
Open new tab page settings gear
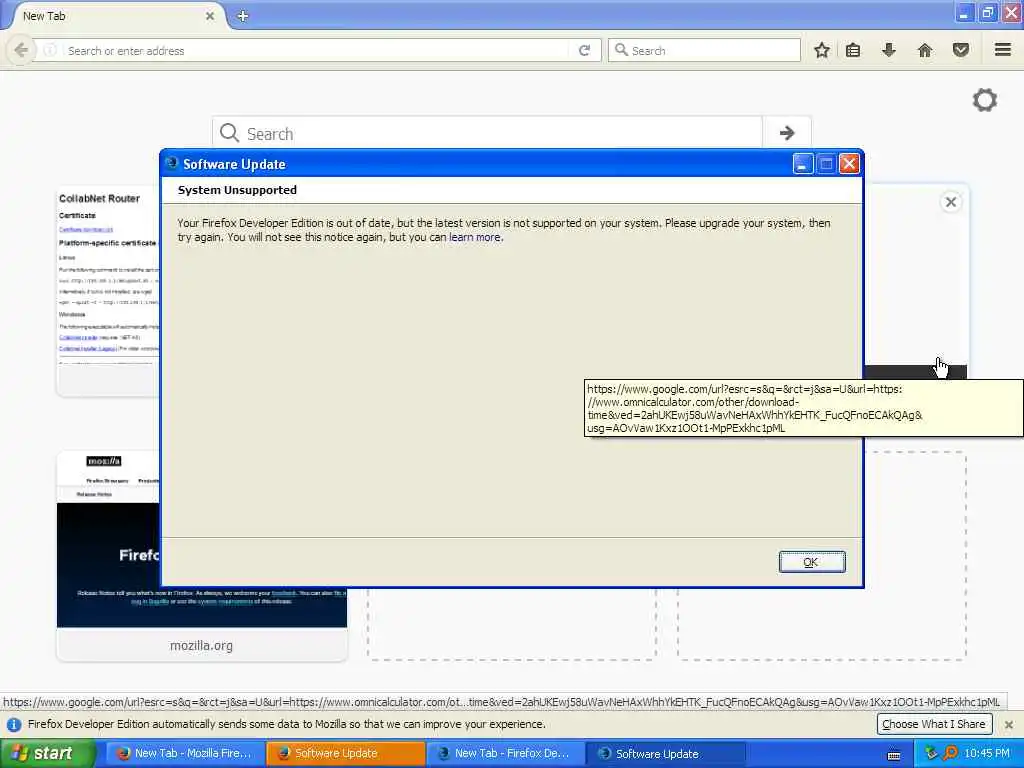[x=985, y=100]
